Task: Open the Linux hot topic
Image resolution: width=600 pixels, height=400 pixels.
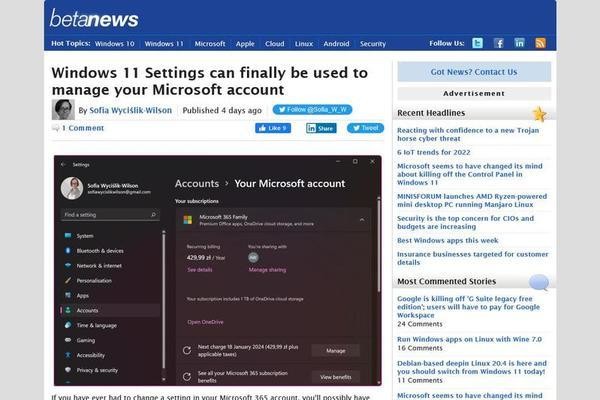Action: [x=304, y=44]
